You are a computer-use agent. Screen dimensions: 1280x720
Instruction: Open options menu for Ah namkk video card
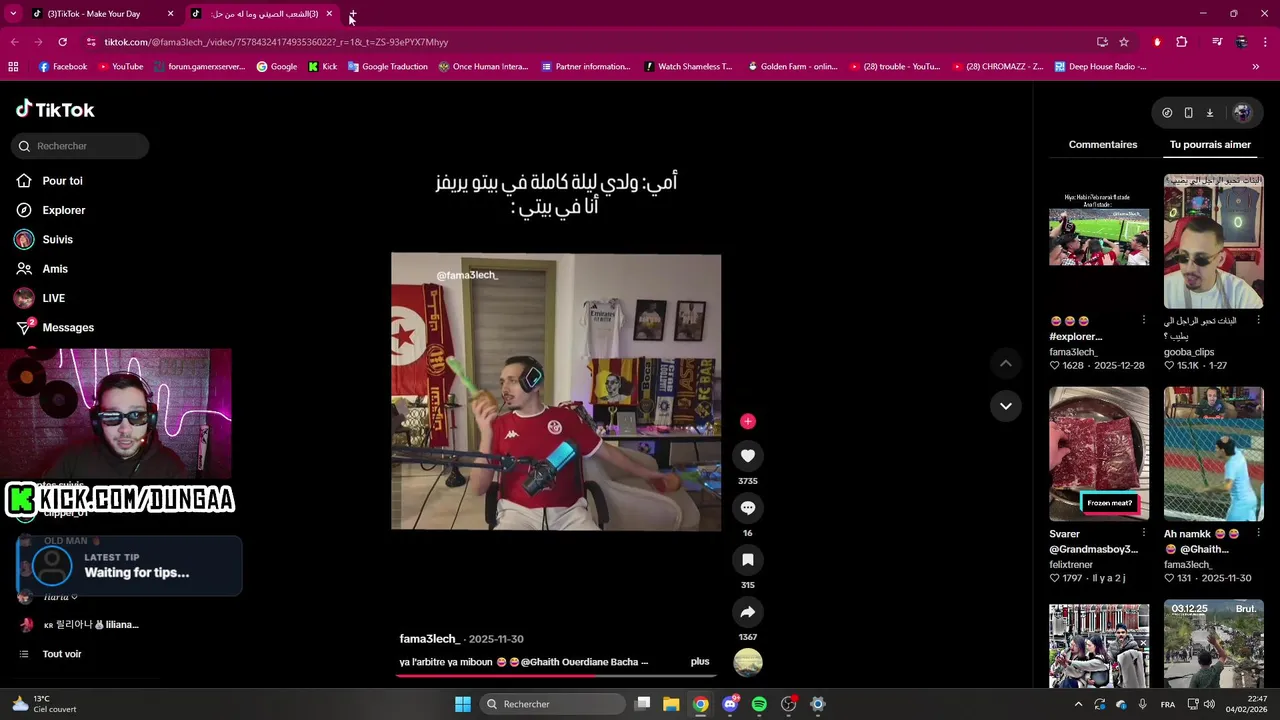coord(1258,533)
